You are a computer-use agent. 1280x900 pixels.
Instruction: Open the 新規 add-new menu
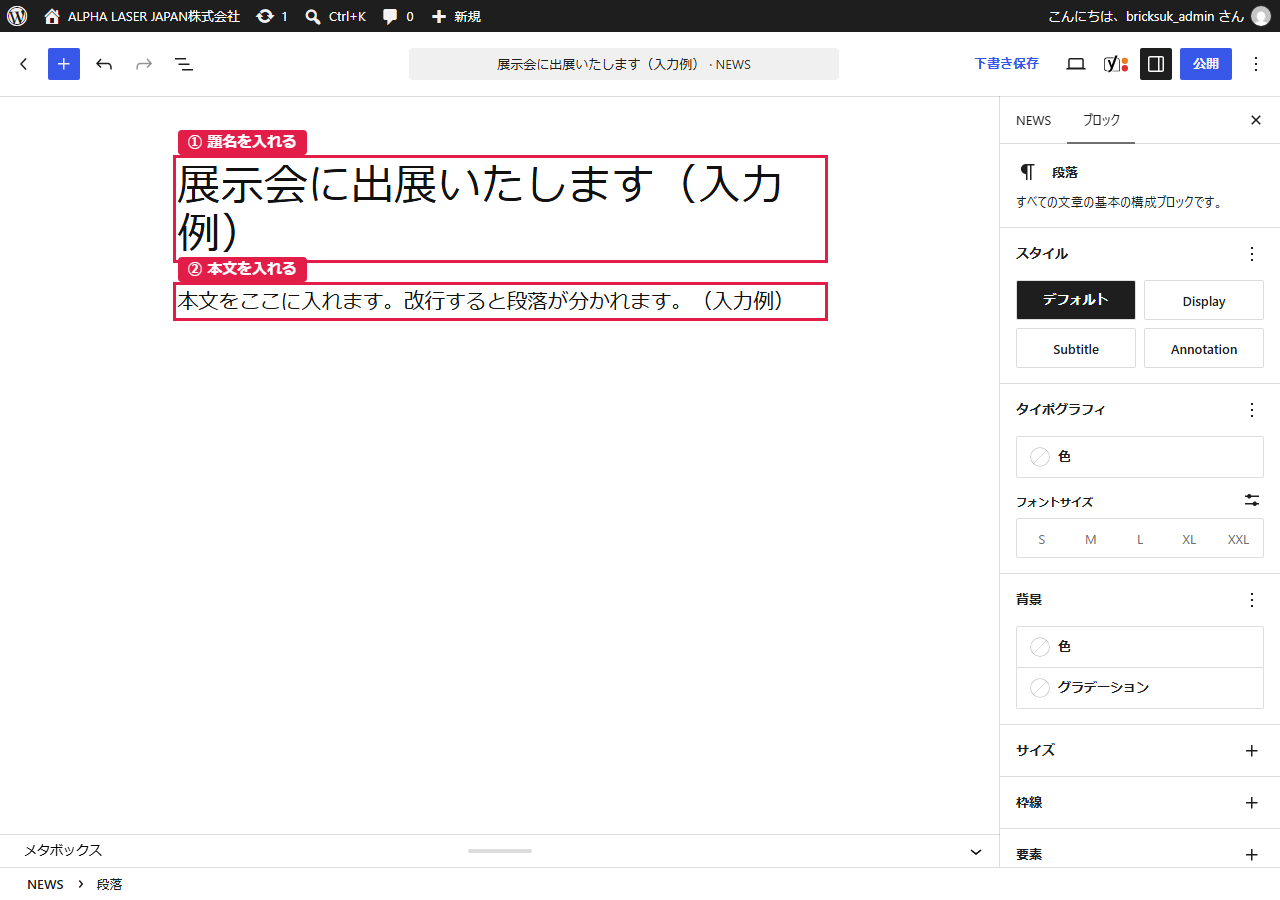point(456,16)
